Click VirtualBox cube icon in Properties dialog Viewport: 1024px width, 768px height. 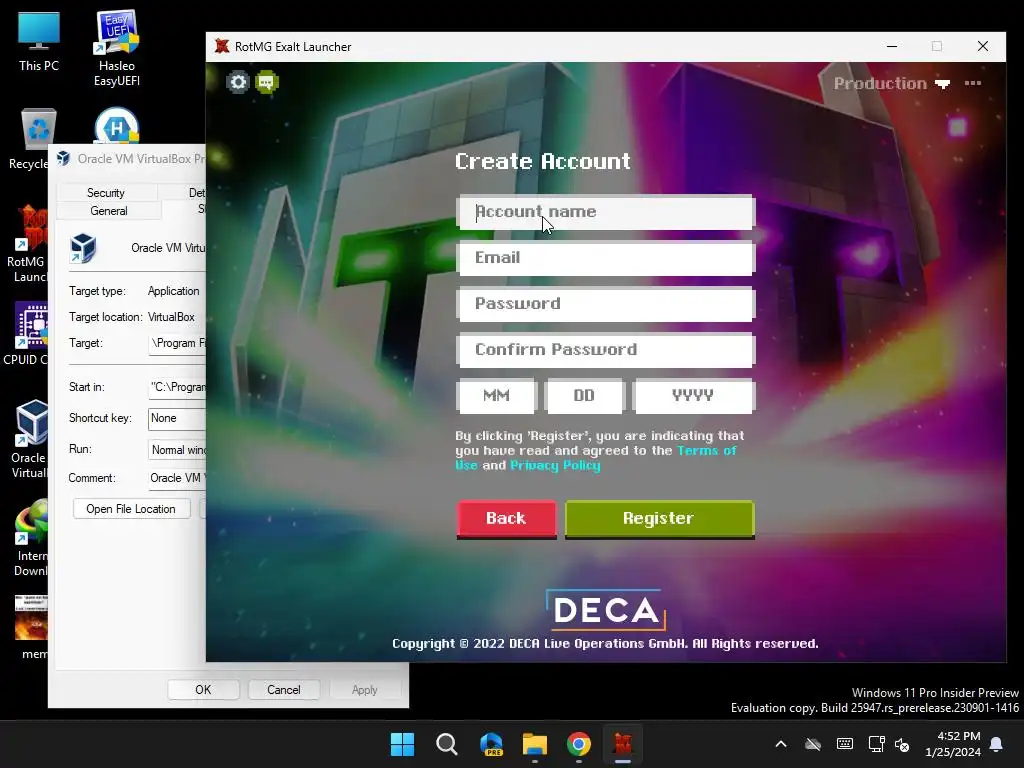pos(83,248)
